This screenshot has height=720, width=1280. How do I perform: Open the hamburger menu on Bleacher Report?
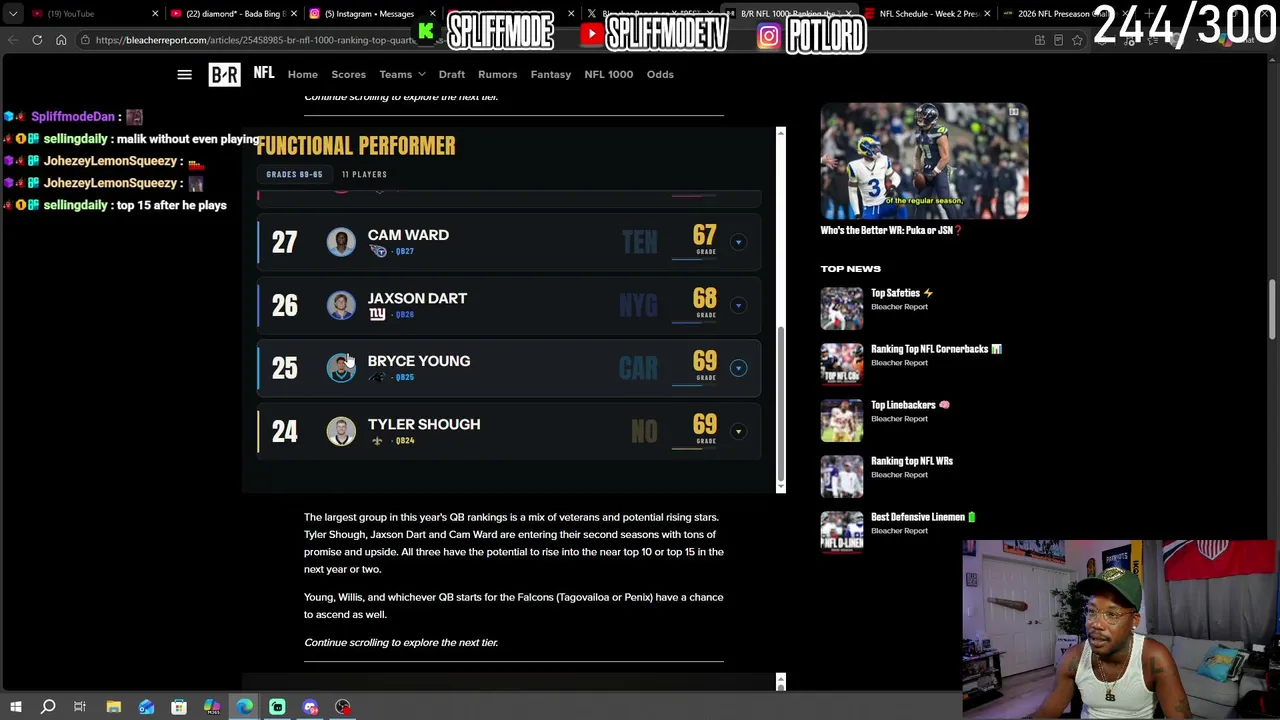(184, 74)
